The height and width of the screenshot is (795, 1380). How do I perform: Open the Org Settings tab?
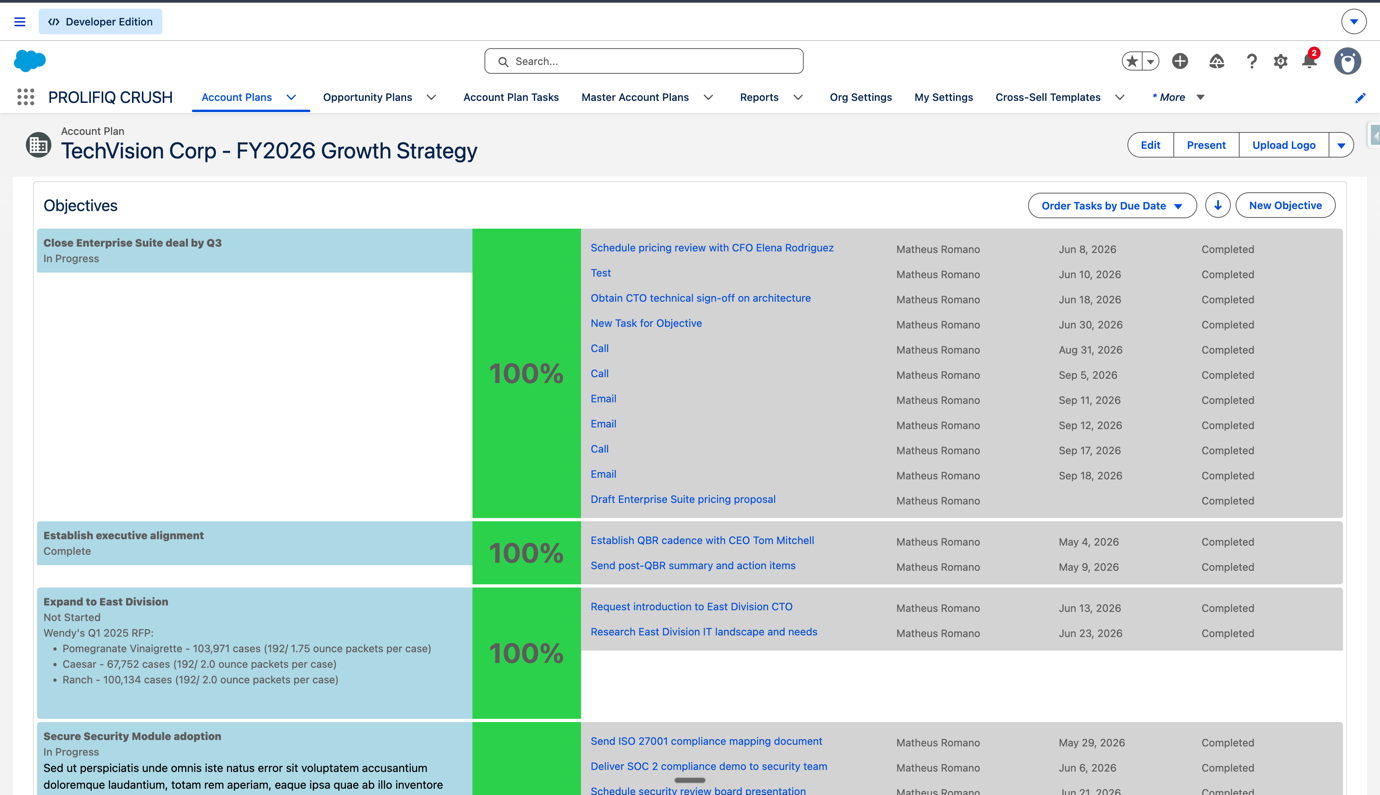tap(861, 97)
